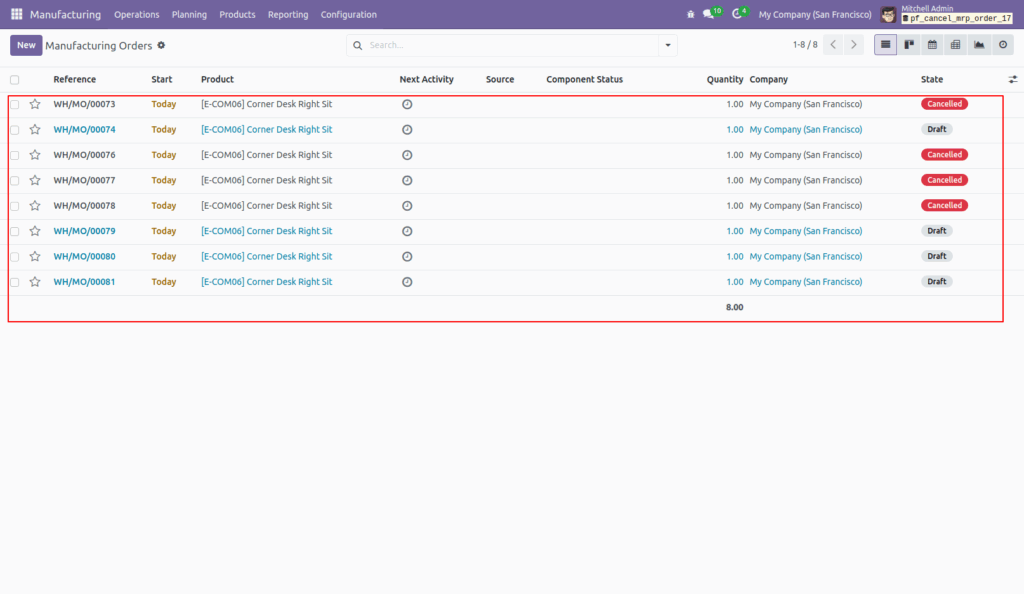Switch to the Activity view
This screenshot has height=594, width=1024.
tap(1004, 45)
